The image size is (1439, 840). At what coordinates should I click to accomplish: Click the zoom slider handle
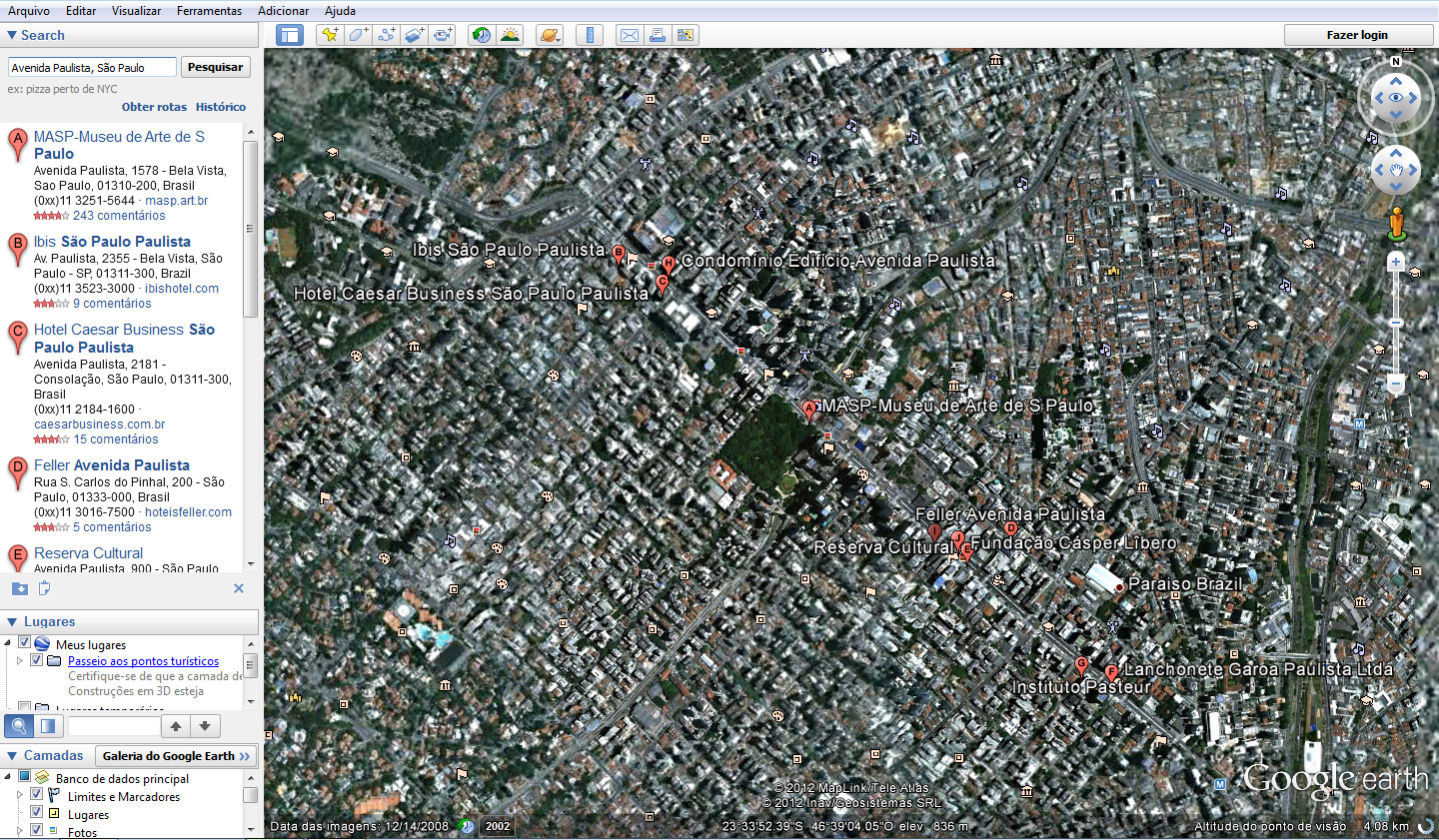coord(1396,323)
